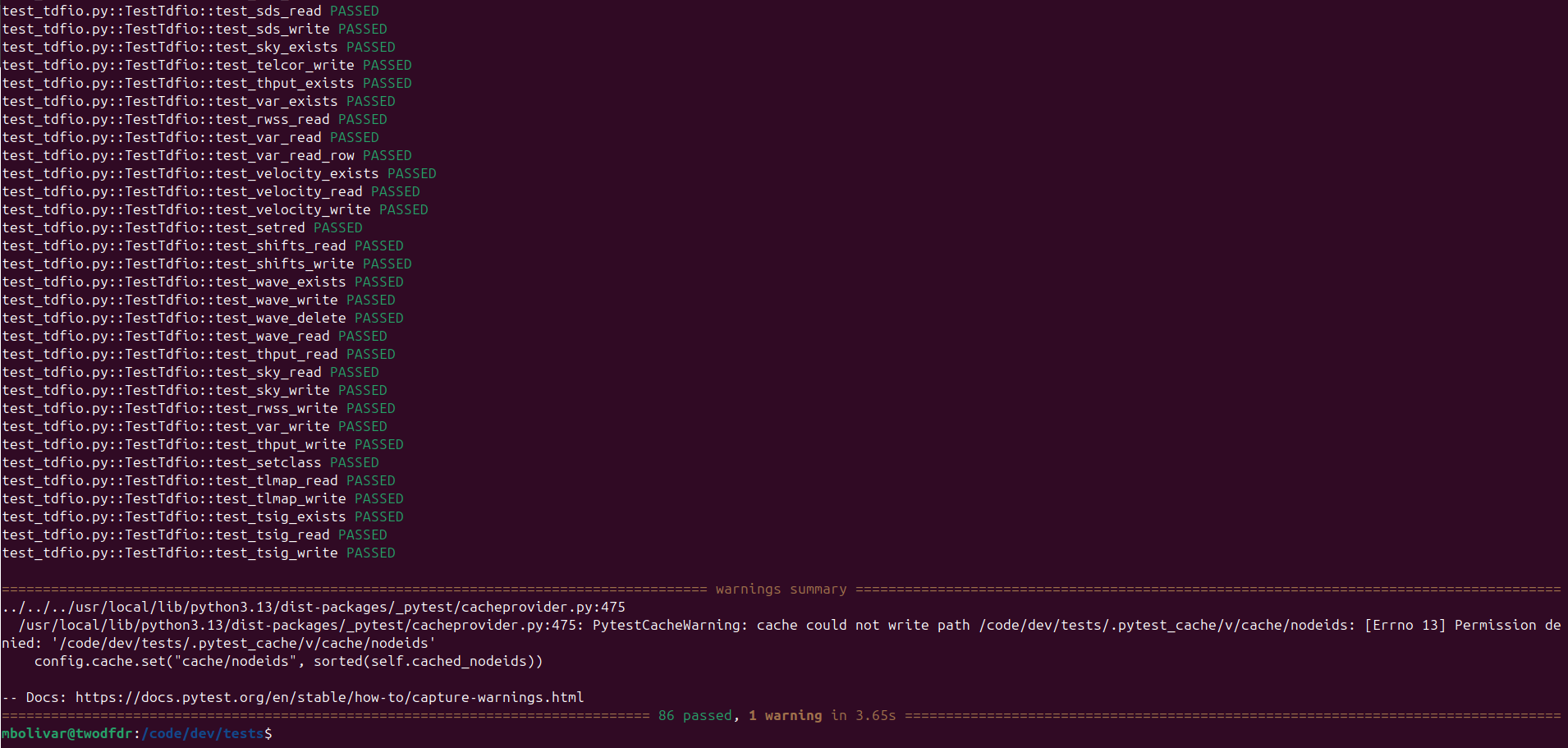Click PASSED status beside test_velocity_write
Image resolution: width=1568 pixels, height=748 pixels.
(x=403, y=209)
